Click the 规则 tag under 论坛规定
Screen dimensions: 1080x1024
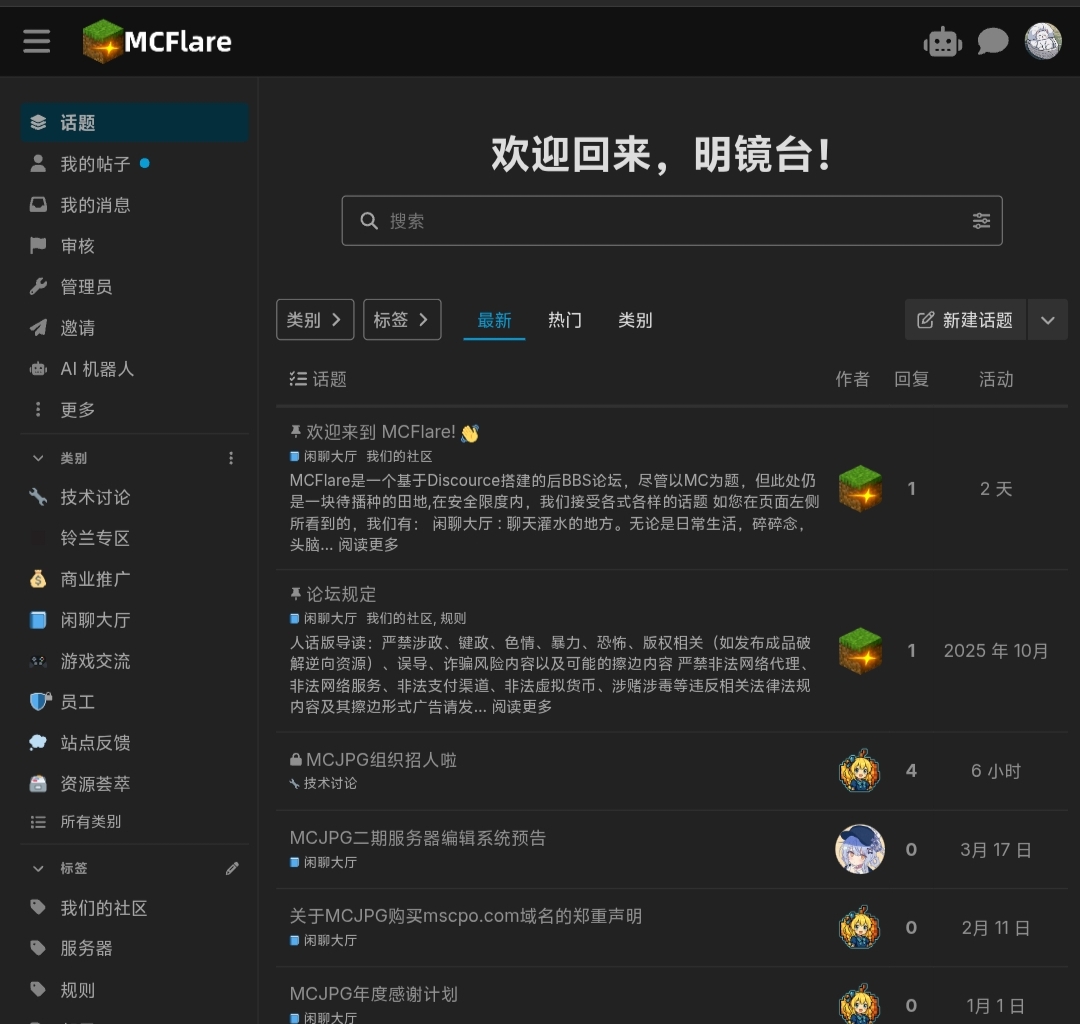tap(453, 618)
